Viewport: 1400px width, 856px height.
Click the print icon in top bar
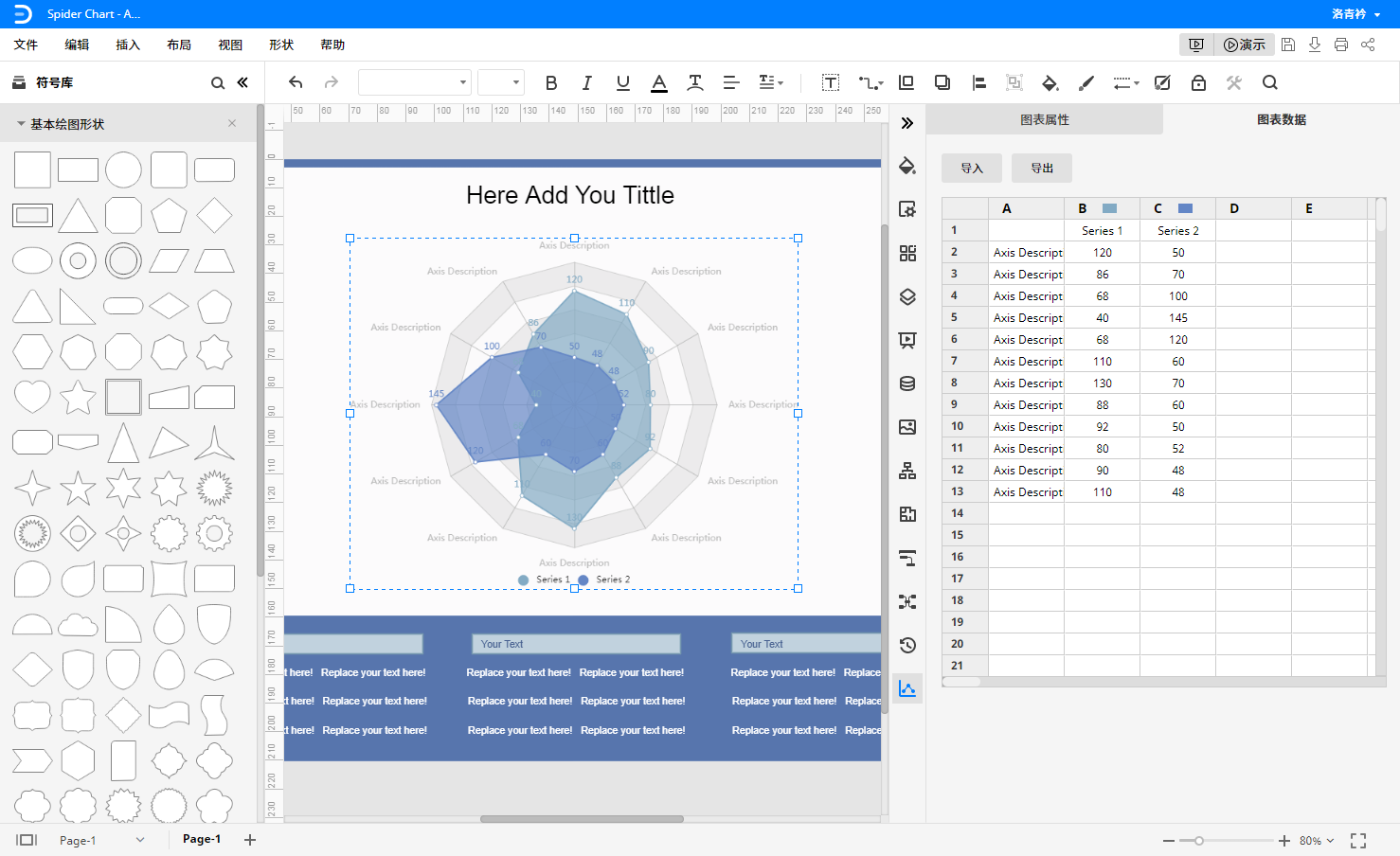pos(1341,45)
